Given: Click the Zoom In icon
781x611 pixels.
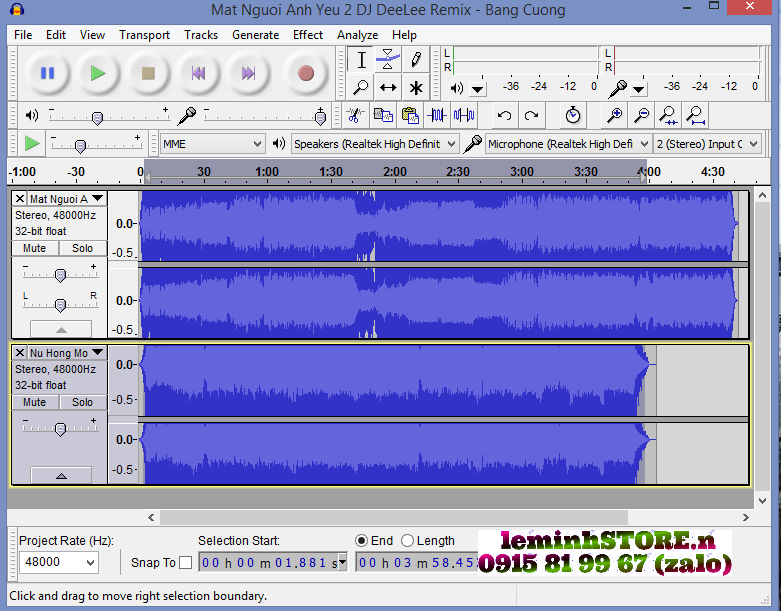Looking at the screenshot, I should click(x=615, y=116).
